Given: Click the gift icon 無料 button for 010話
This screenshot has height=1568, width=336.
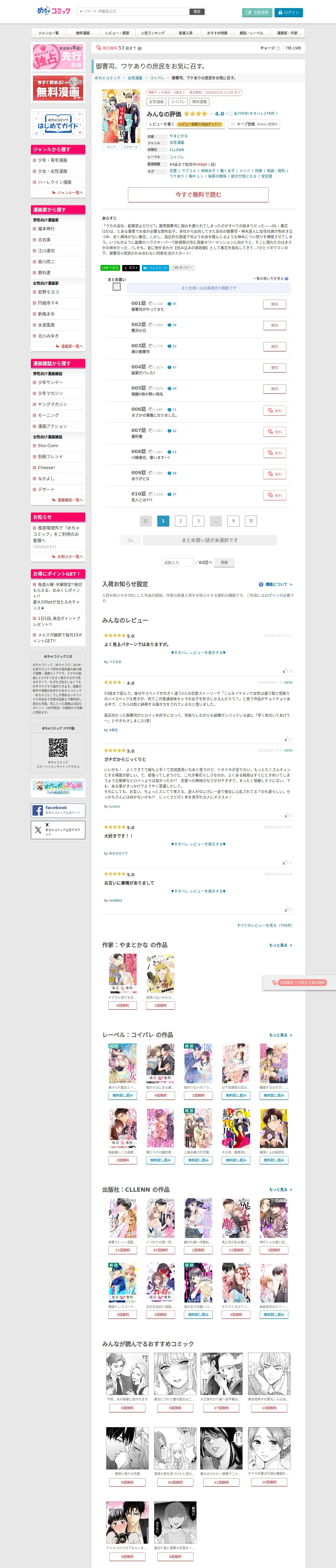Looking at the screenshot, I should (275, 495).
